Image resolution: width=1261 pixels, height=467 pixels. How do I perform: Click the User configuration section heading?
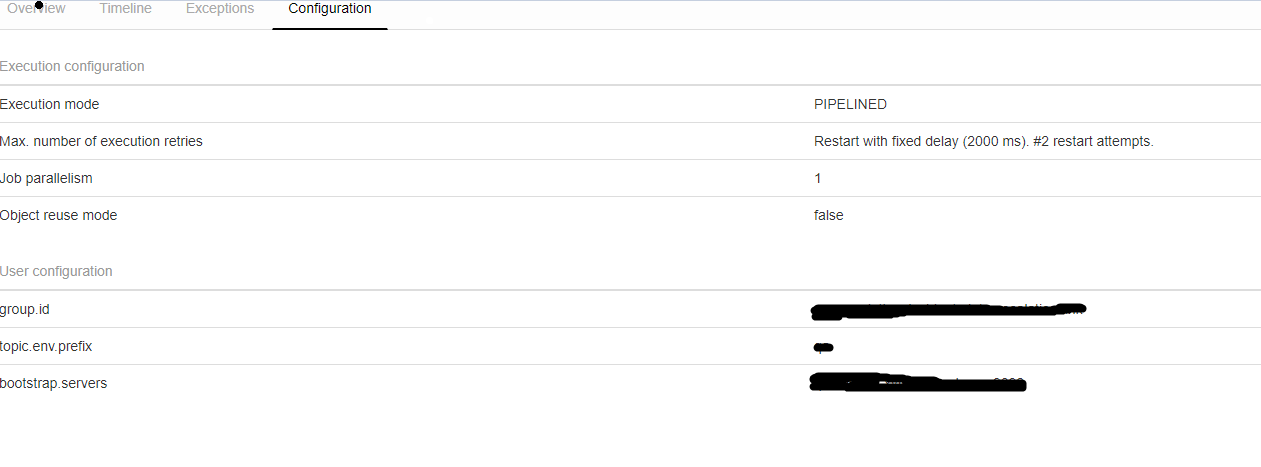56,271
